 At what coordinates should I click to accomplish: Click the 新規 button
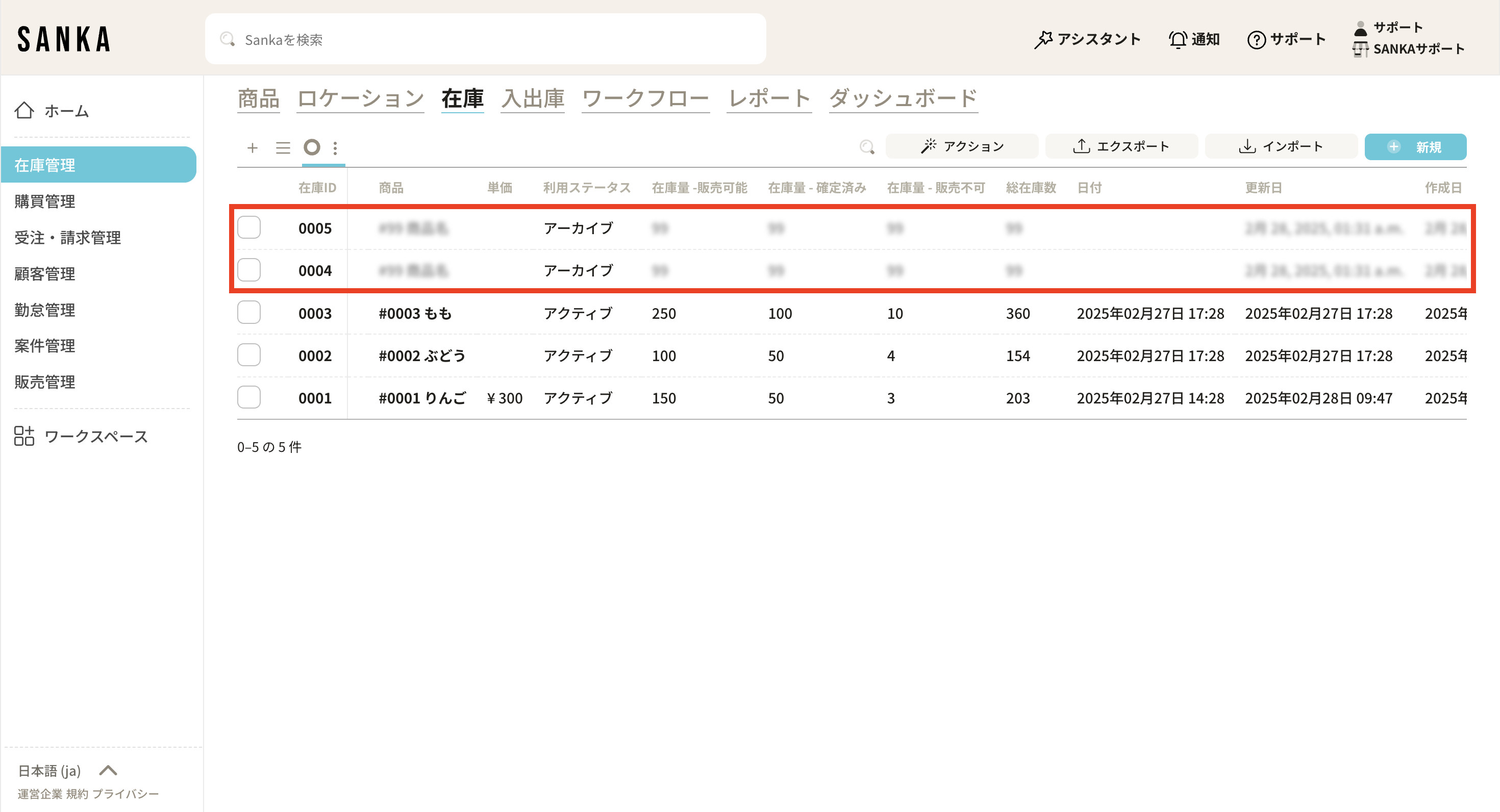pyautogui.click(x=1415, y=147)
